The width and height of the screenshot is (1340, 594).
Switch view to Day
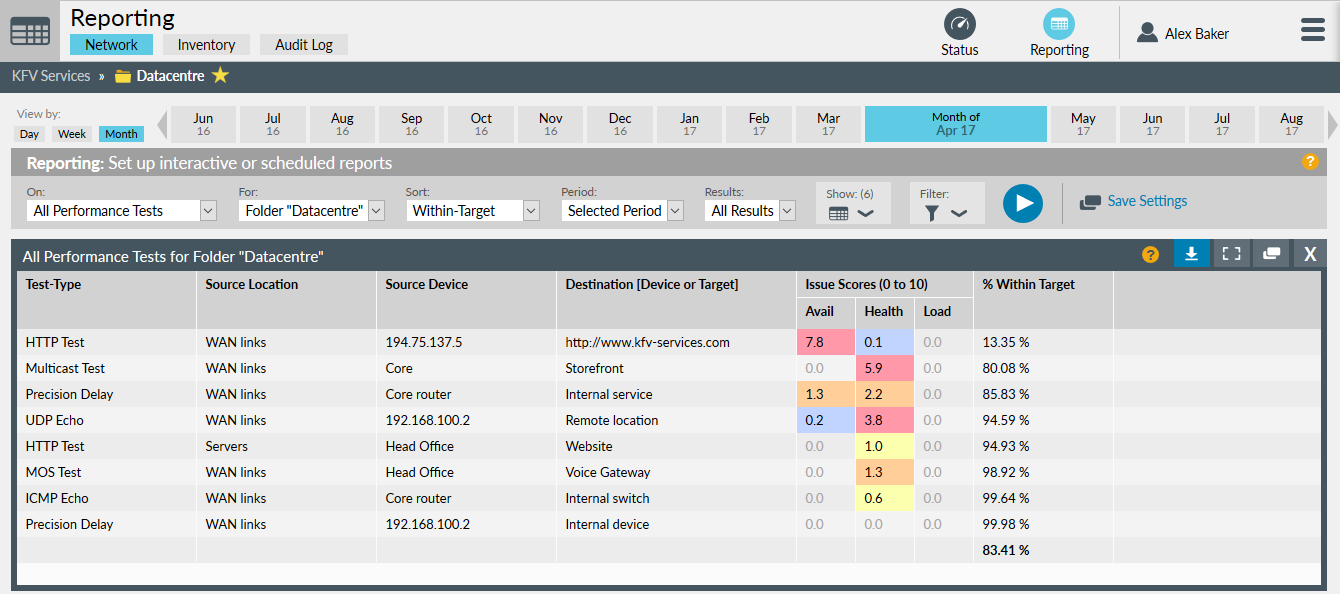click(x=29, y=134)
